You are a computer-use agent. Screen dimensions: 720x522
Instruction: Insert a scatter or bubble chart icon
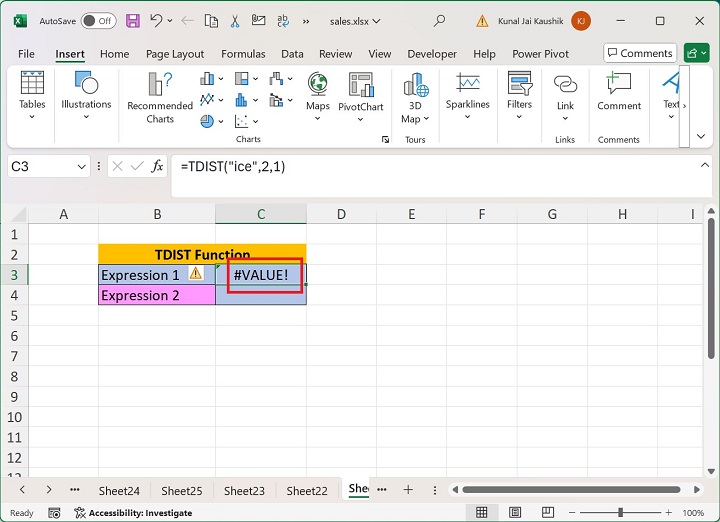click(242, 121)
